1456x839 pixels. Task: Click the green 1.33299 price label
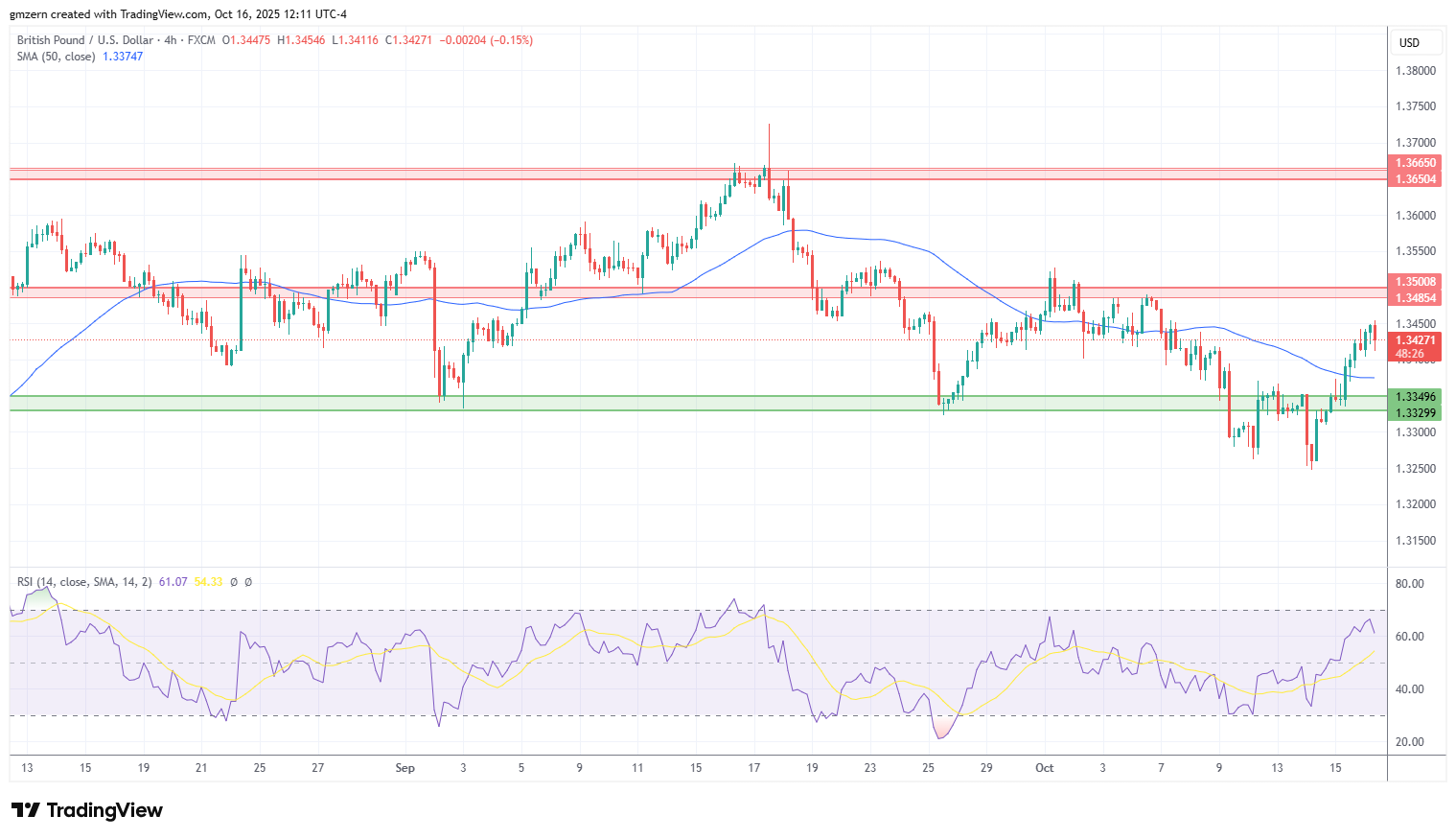point(1415,413)
